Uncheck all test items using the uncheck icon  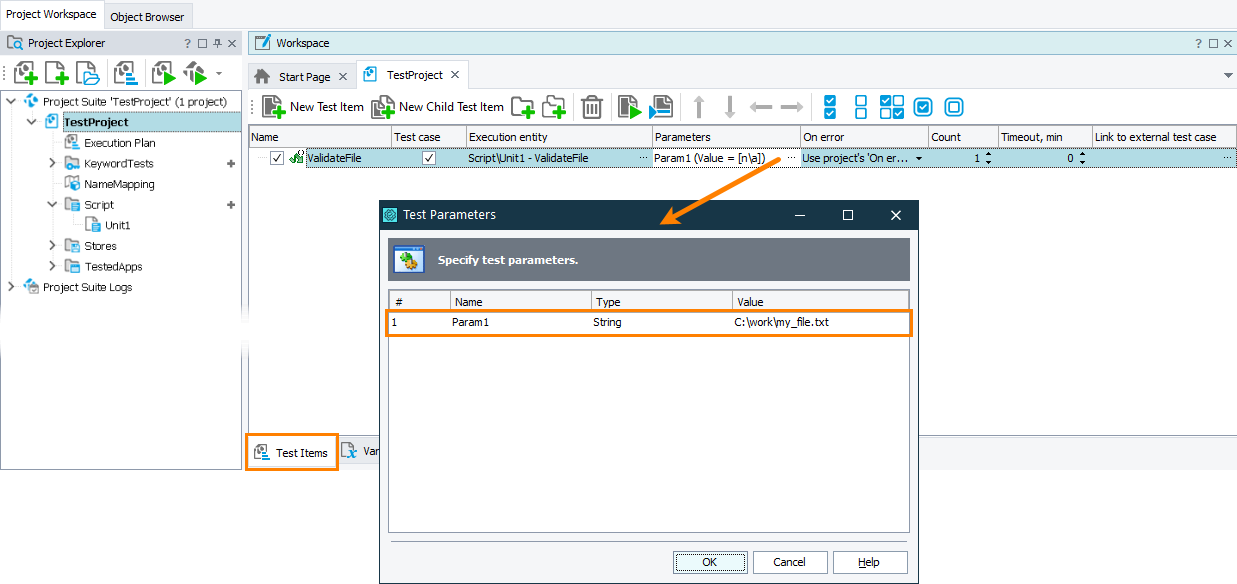point(859,107)
